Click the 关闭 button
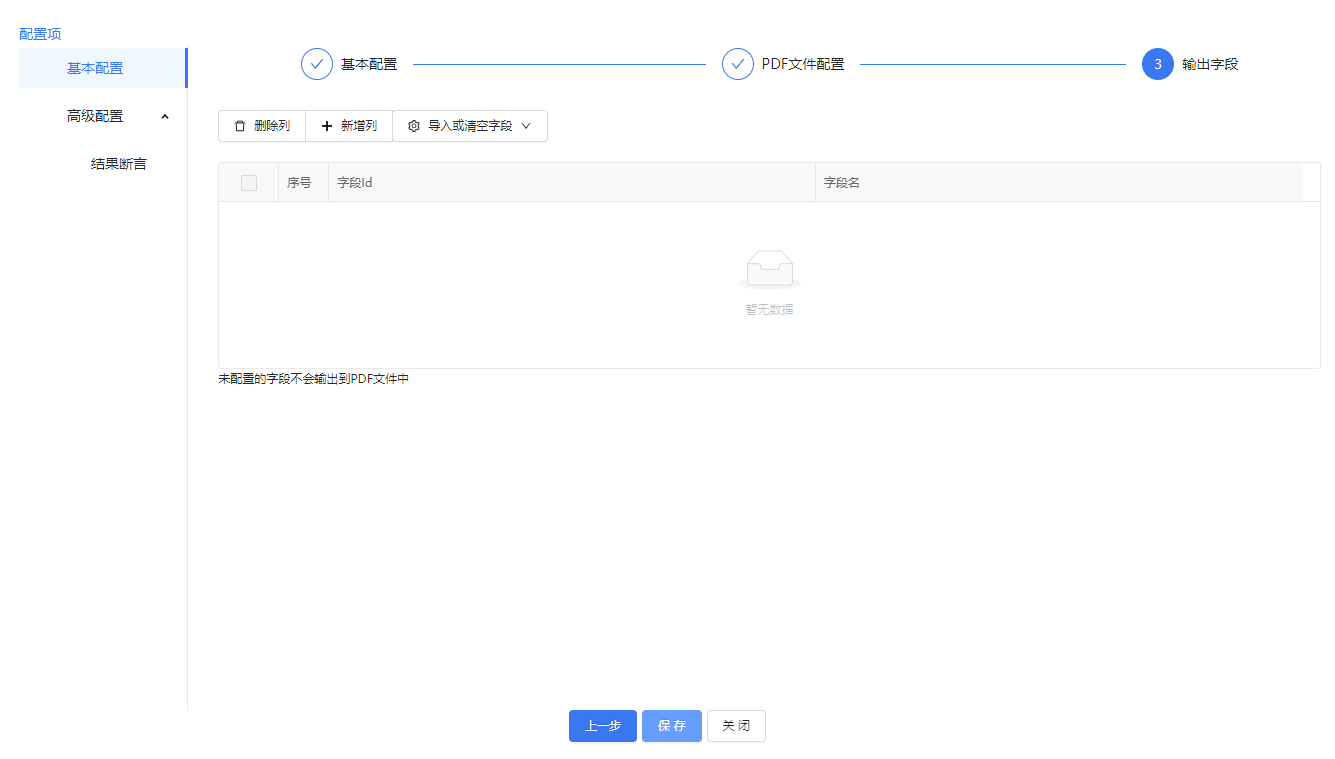 736,726
